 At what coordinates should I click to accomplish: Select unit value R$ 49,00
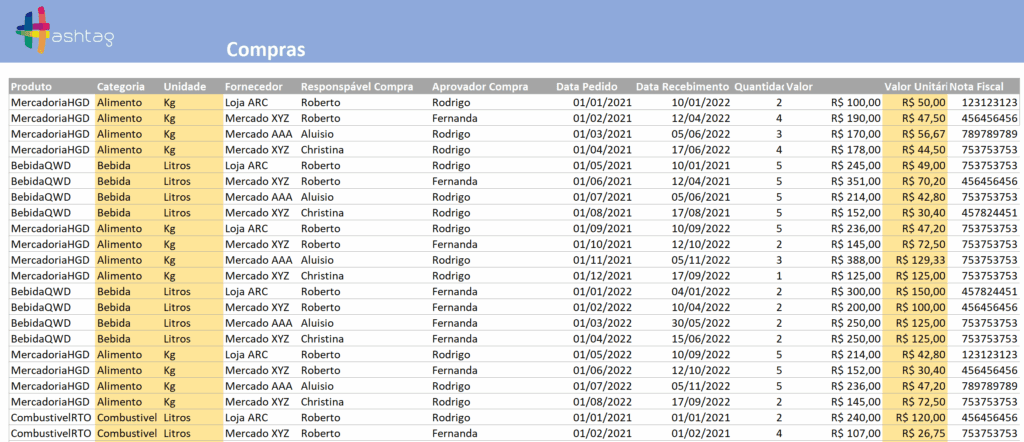(x=923, y=165)
